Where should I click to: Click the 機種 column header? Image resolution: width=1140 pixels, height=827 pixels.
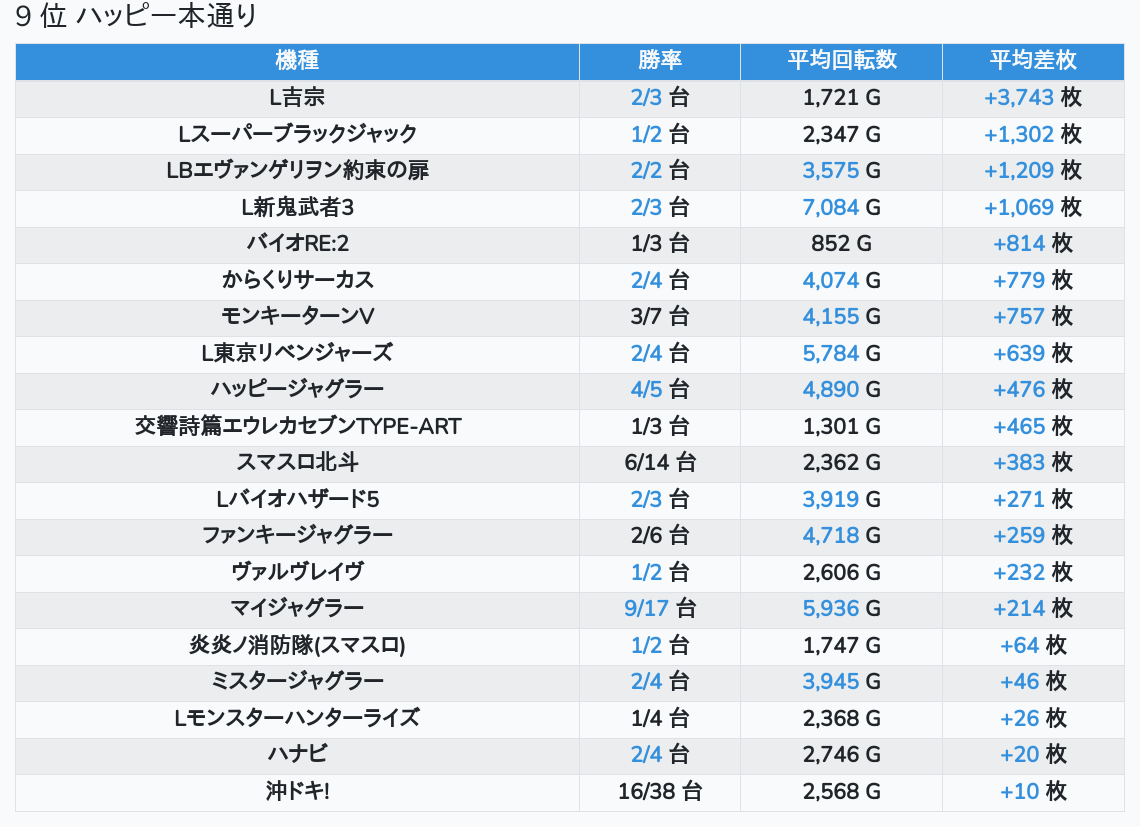297,61
